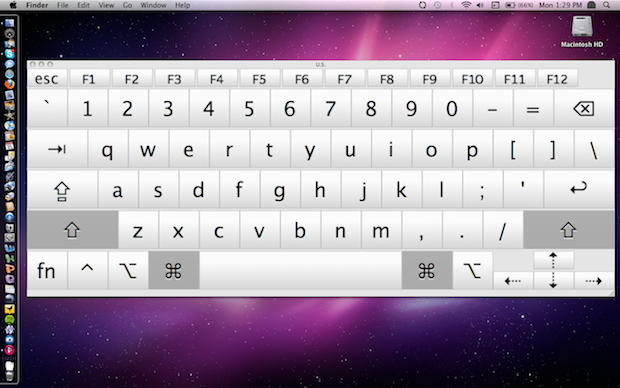Click the letter z key
The width and height of the screenshot is (620, 388).
coord(138,230)
